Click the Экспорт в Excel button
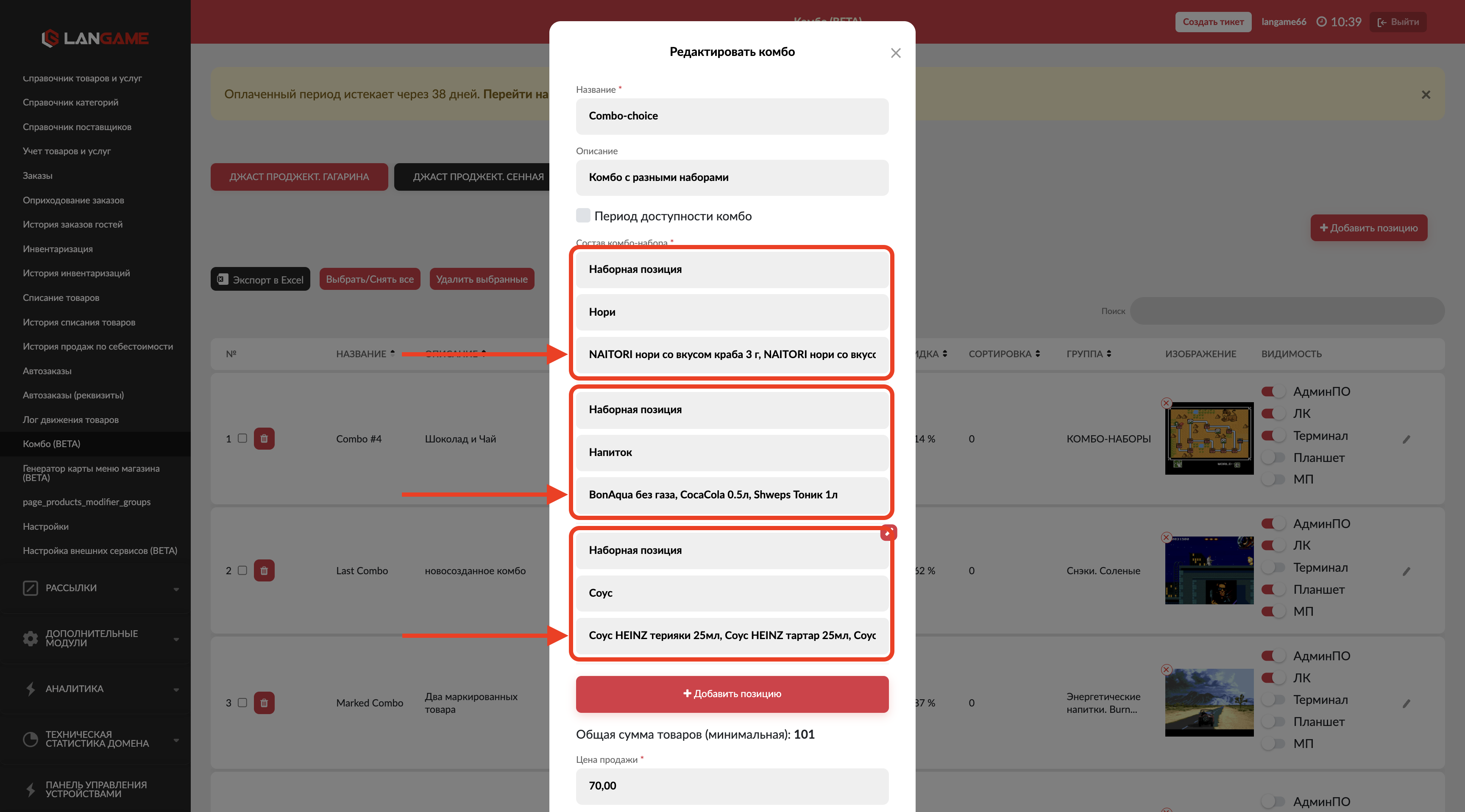The width and height of the screenshot is (1465, 812). (x=260, y=279)
